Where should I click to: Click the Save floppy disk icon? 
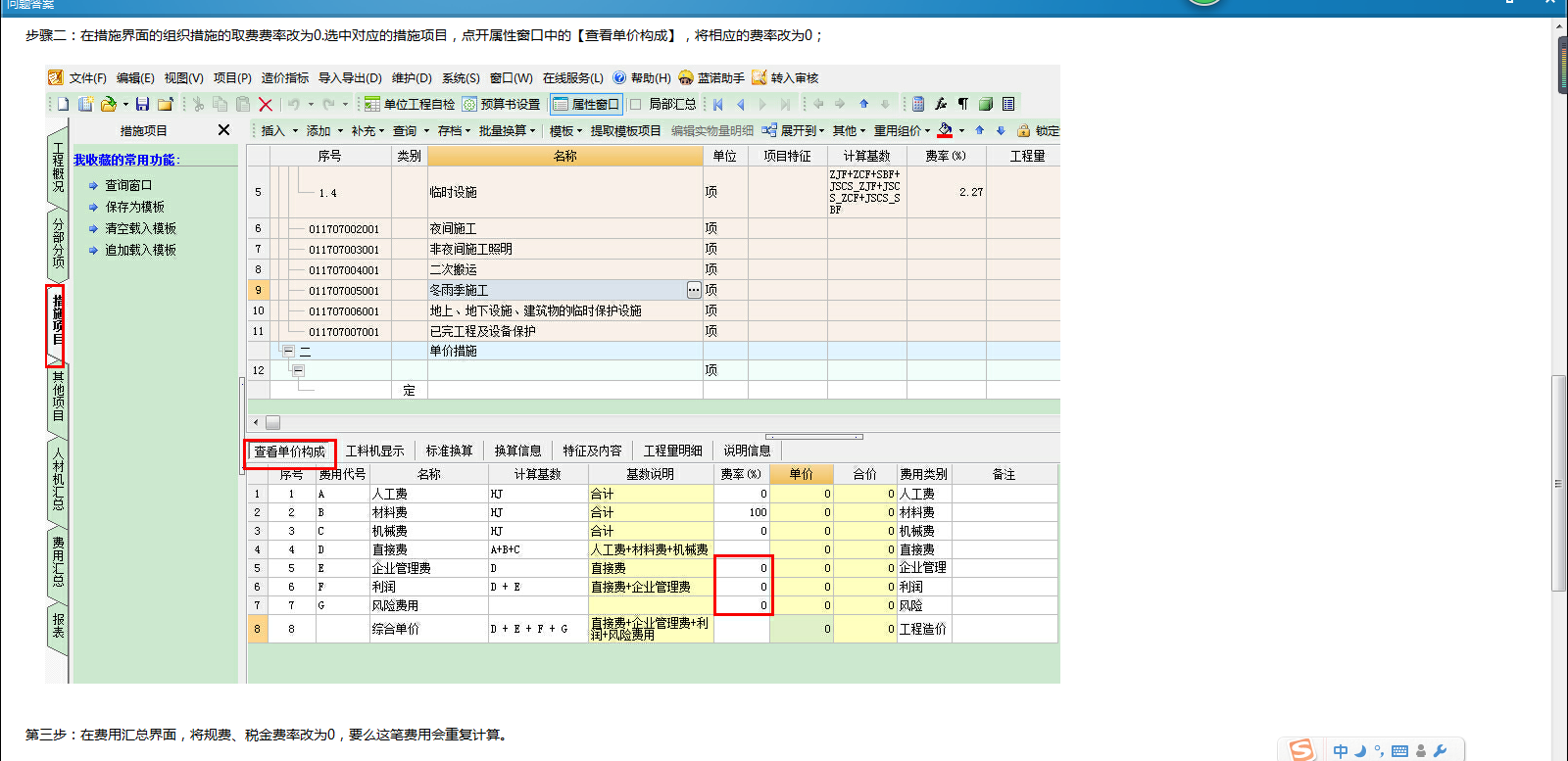pos(143,104)
